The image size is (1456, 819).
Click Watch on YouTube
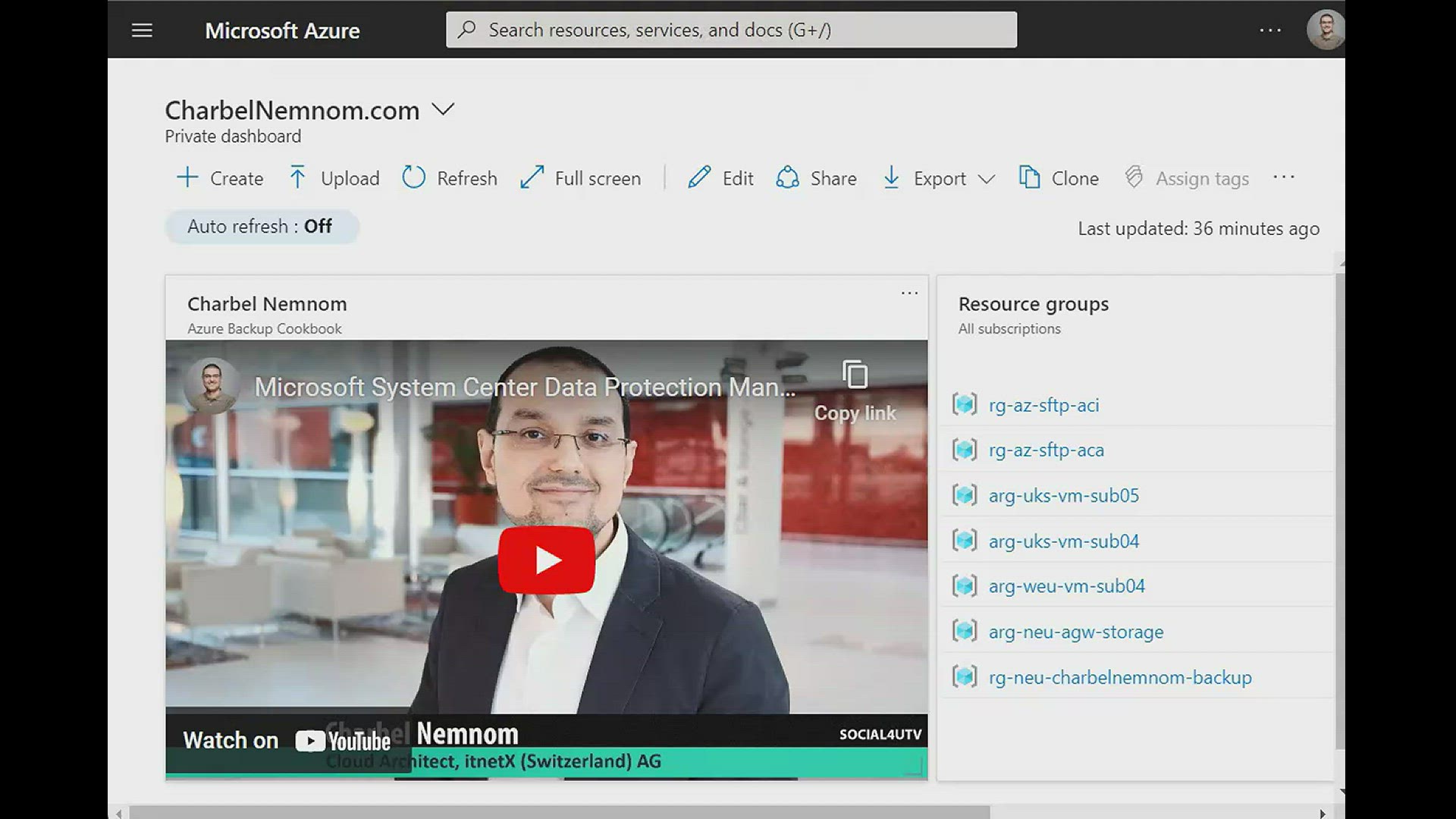[x=287, y=740]
